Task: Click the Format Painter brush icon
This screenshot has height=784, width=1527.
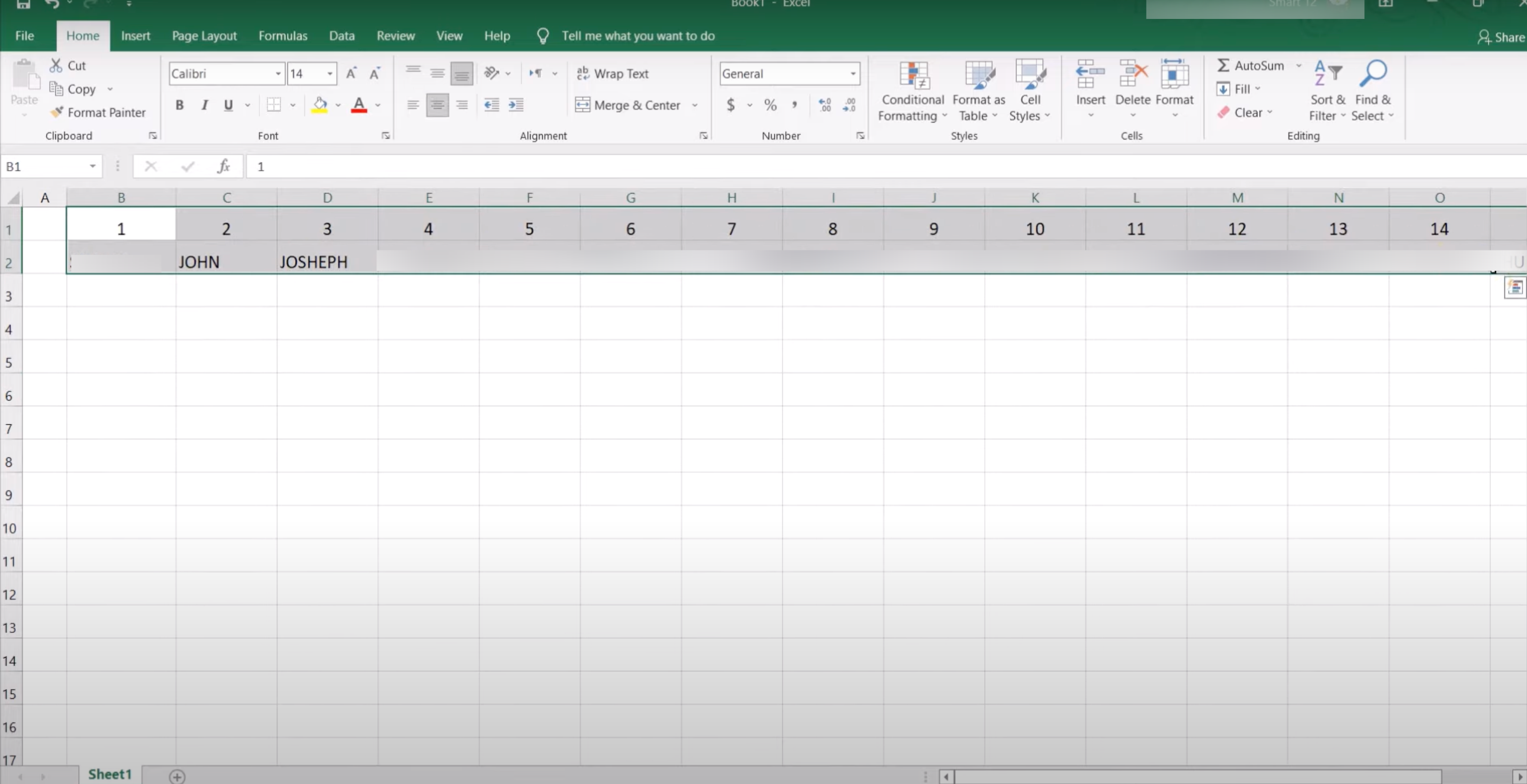Action: click(x=57, y=112)
